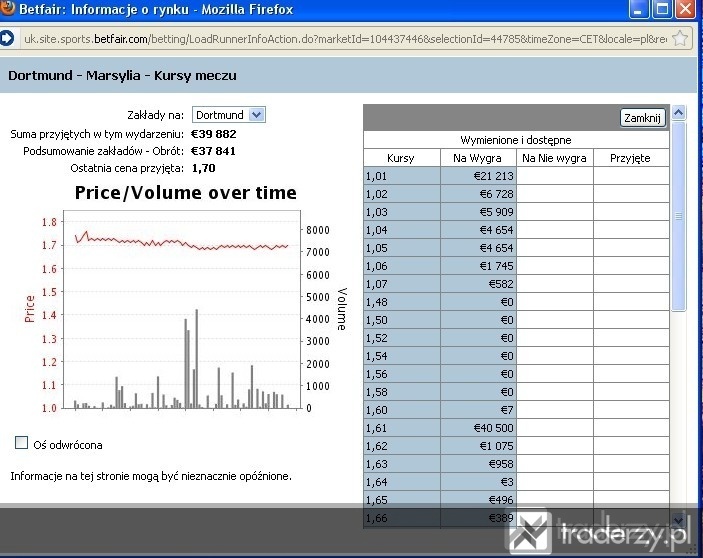
Task: Select the odds cell 1,61
Action: 402,428
